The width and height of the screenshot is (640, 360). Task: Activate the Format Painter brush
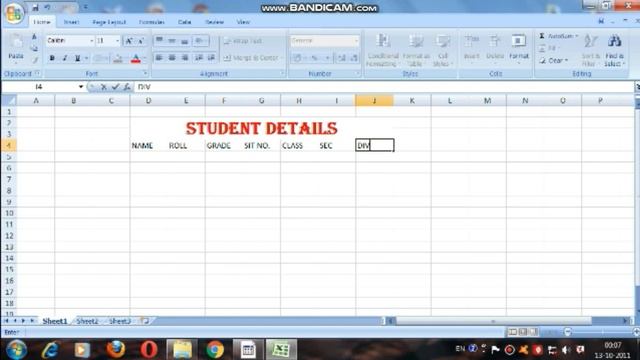(35, 60)
